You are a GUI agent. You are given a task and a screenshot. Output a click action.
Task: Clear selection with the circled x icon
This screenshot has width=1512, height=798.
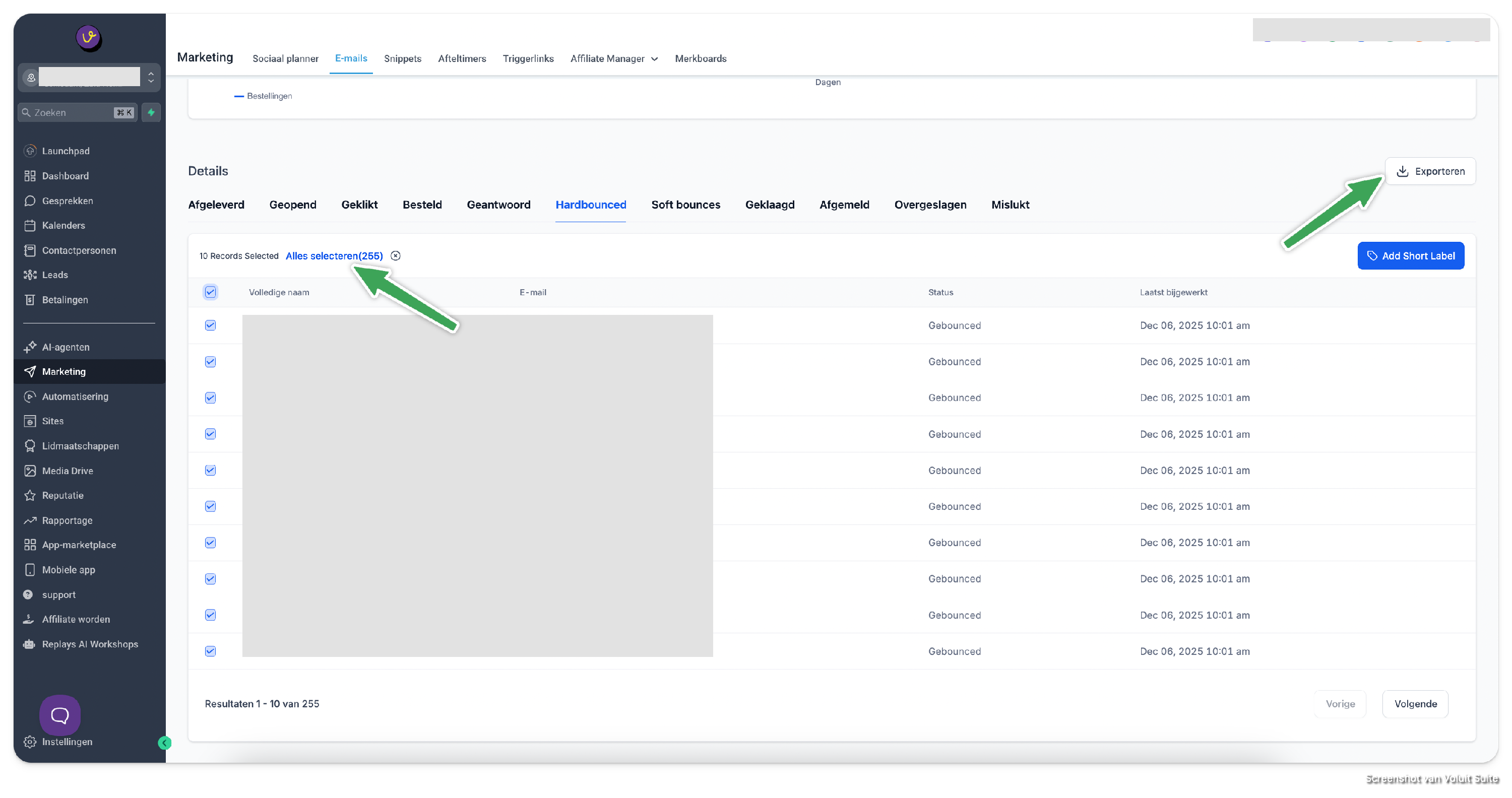[x=396, y=256]
